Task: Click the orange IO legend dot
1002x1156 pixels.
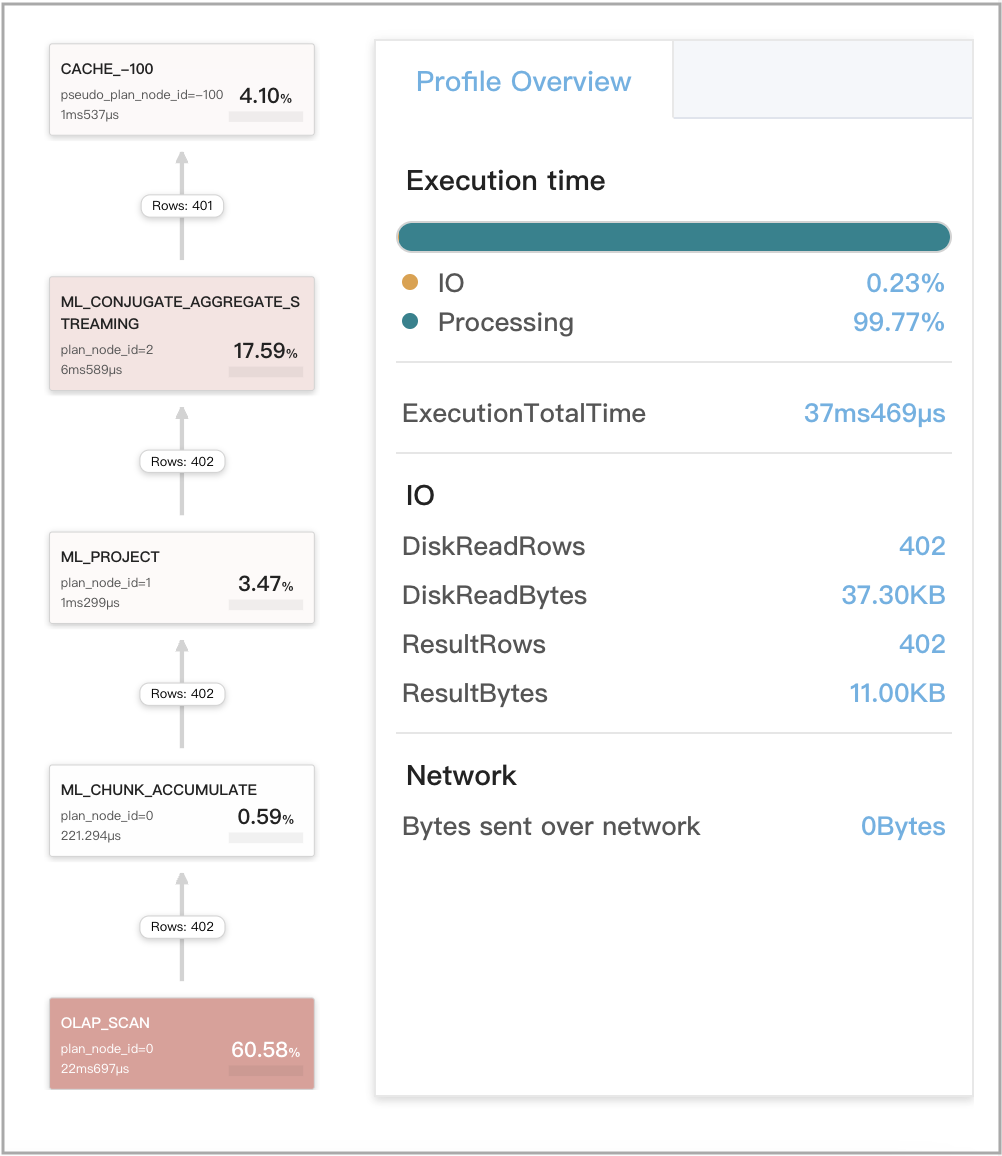Action: [413, 283]
